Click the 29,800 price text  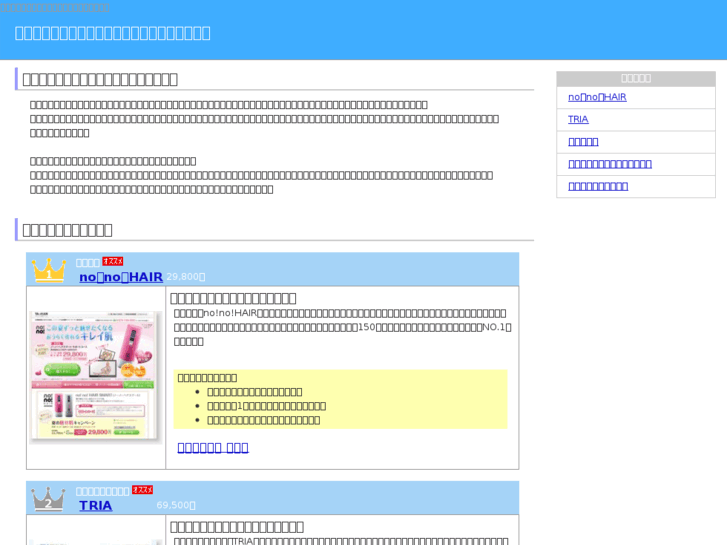[185, 277]
